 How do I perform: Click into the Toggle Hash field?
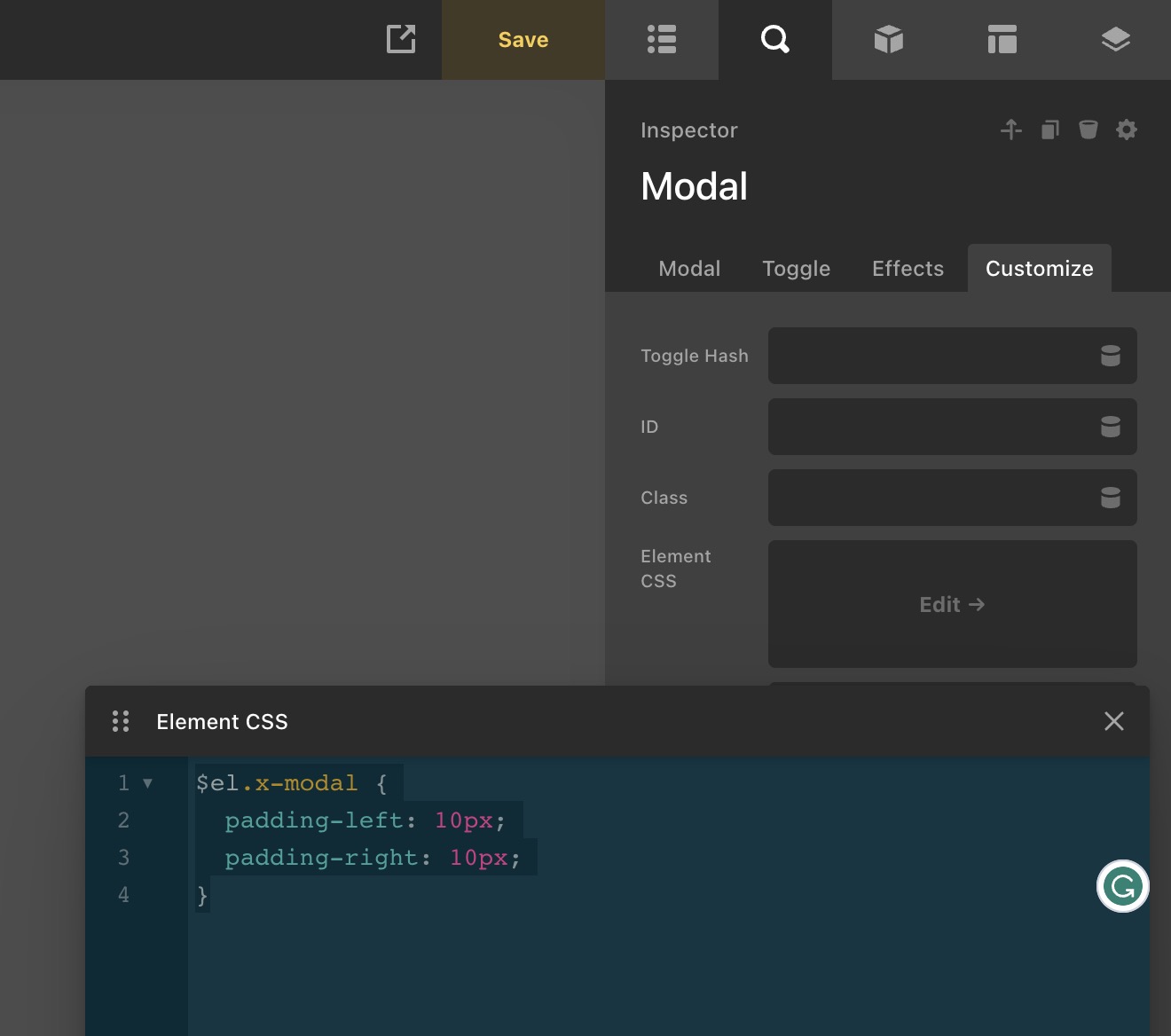point(927,356)
